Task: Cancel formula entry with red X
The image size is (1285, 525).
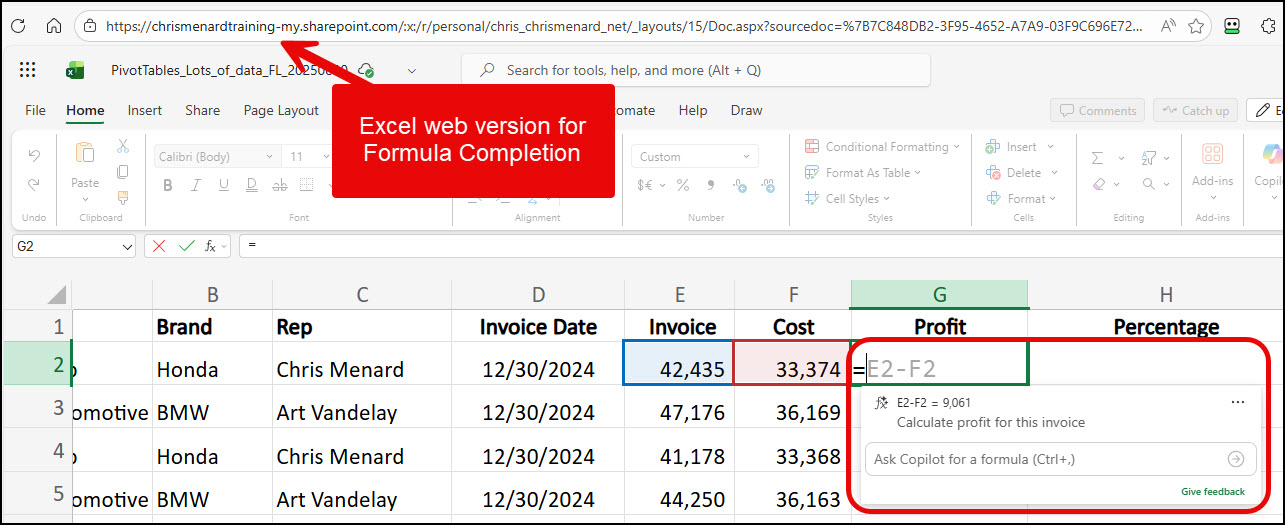Action: [159, 246]
